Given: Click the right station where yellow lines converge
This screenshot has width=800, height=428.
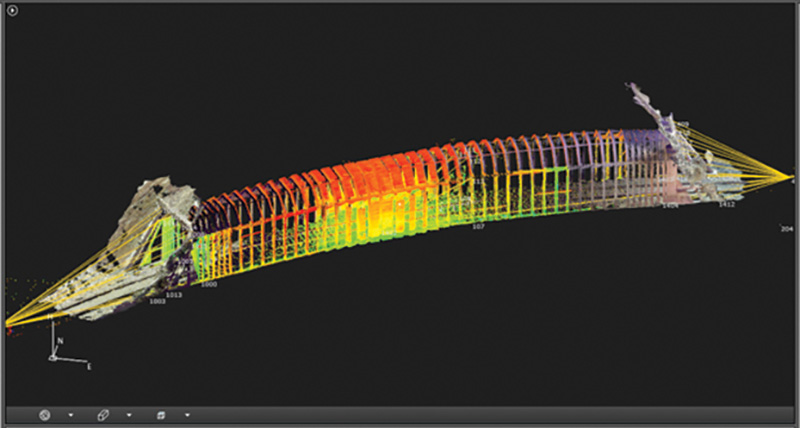Looking at the screenshot, I should tap(789, 175).
